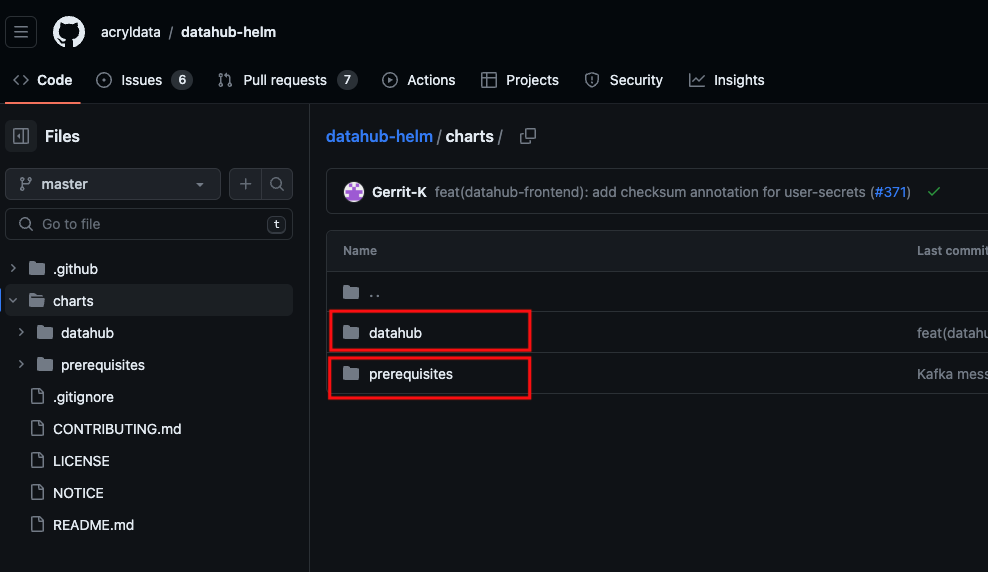Viewport: 988px width, 572px height.
Task: Click the search magnifier button beside branch
Action: click(x=277, y=184)
